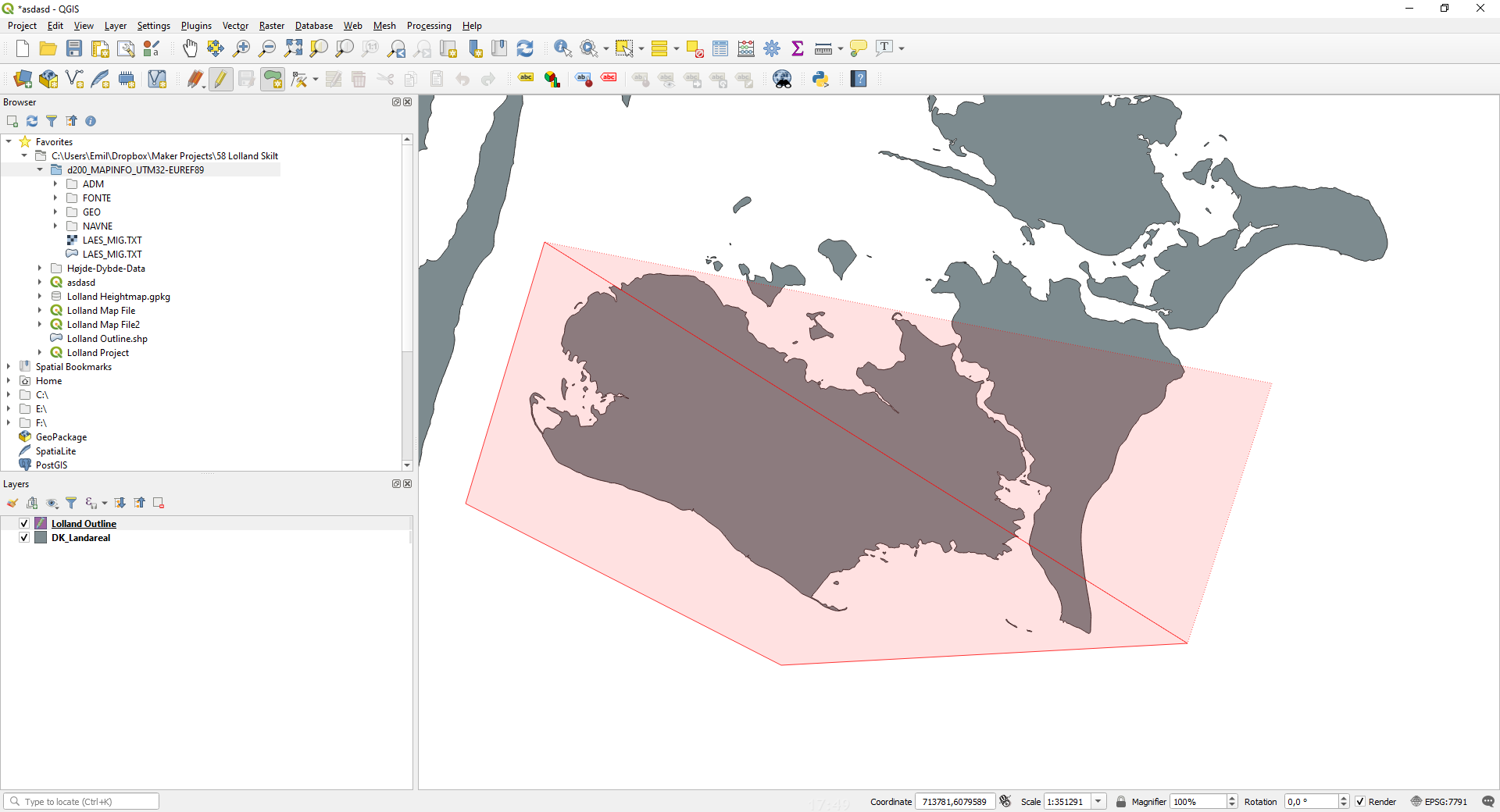1500x812 pixels.
Task: Save the project using floppy disk icon
Action: [x=74, y=48]
